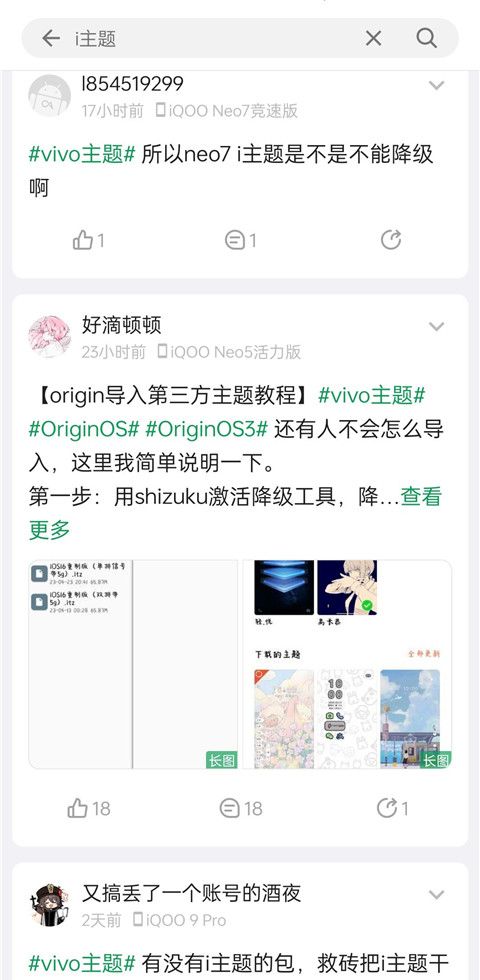Open the #OriginOS# hashtag
The image size is (480, 980).
(84, 429)
